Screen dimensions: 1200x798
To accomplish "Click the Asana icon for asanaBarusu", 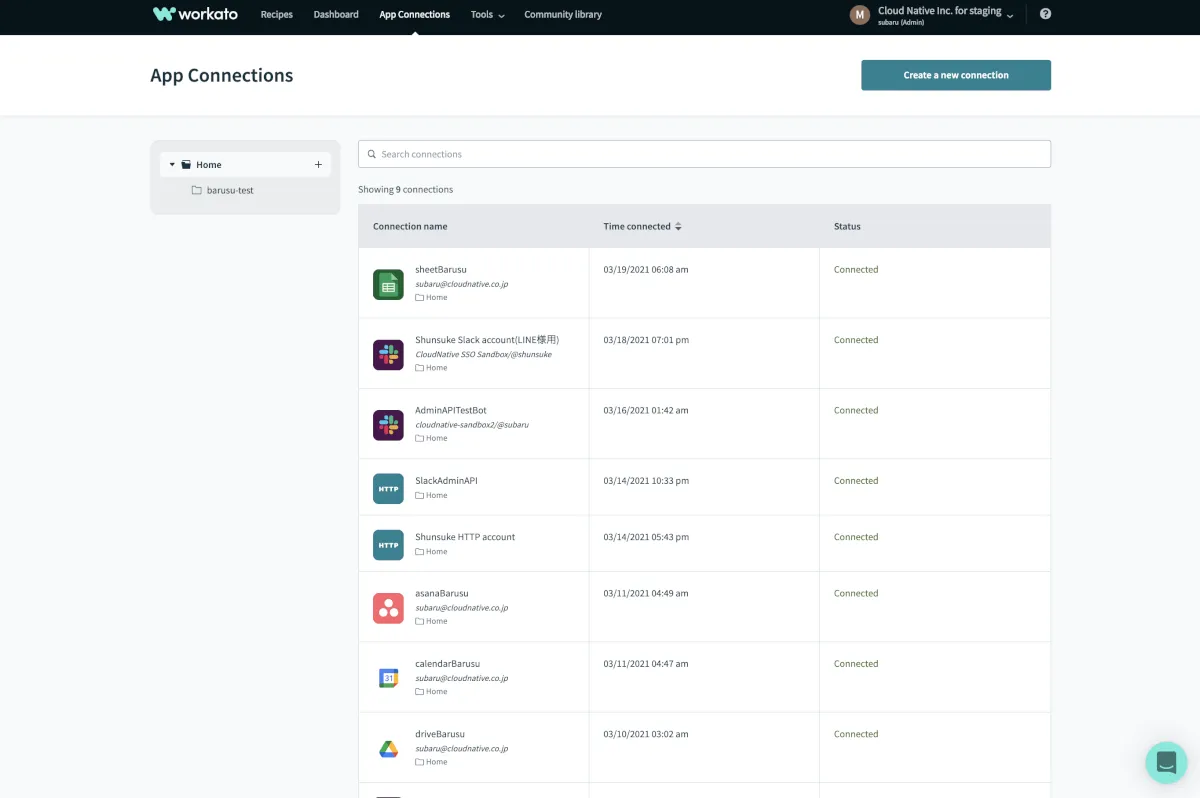I will click(x=388, y=608).
